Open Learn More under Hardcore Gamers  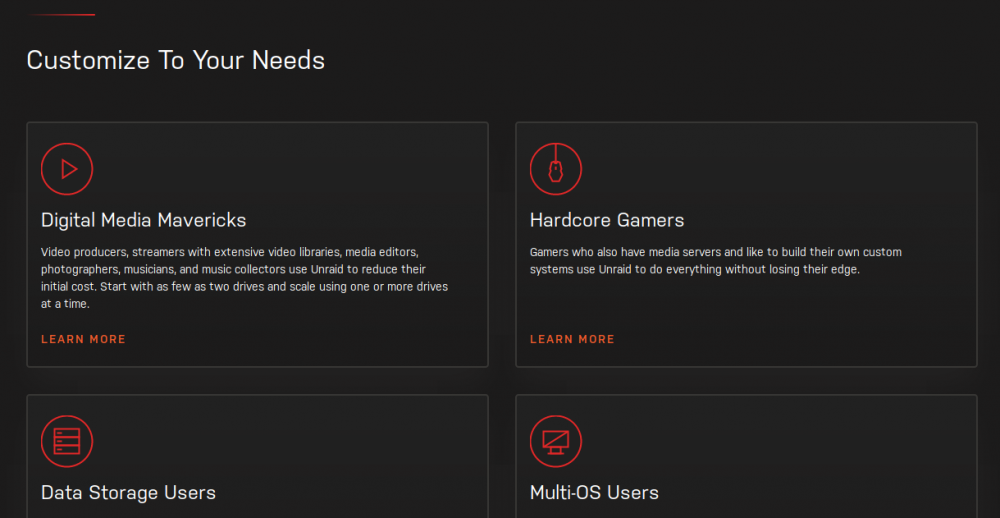[x=572, y=339]
